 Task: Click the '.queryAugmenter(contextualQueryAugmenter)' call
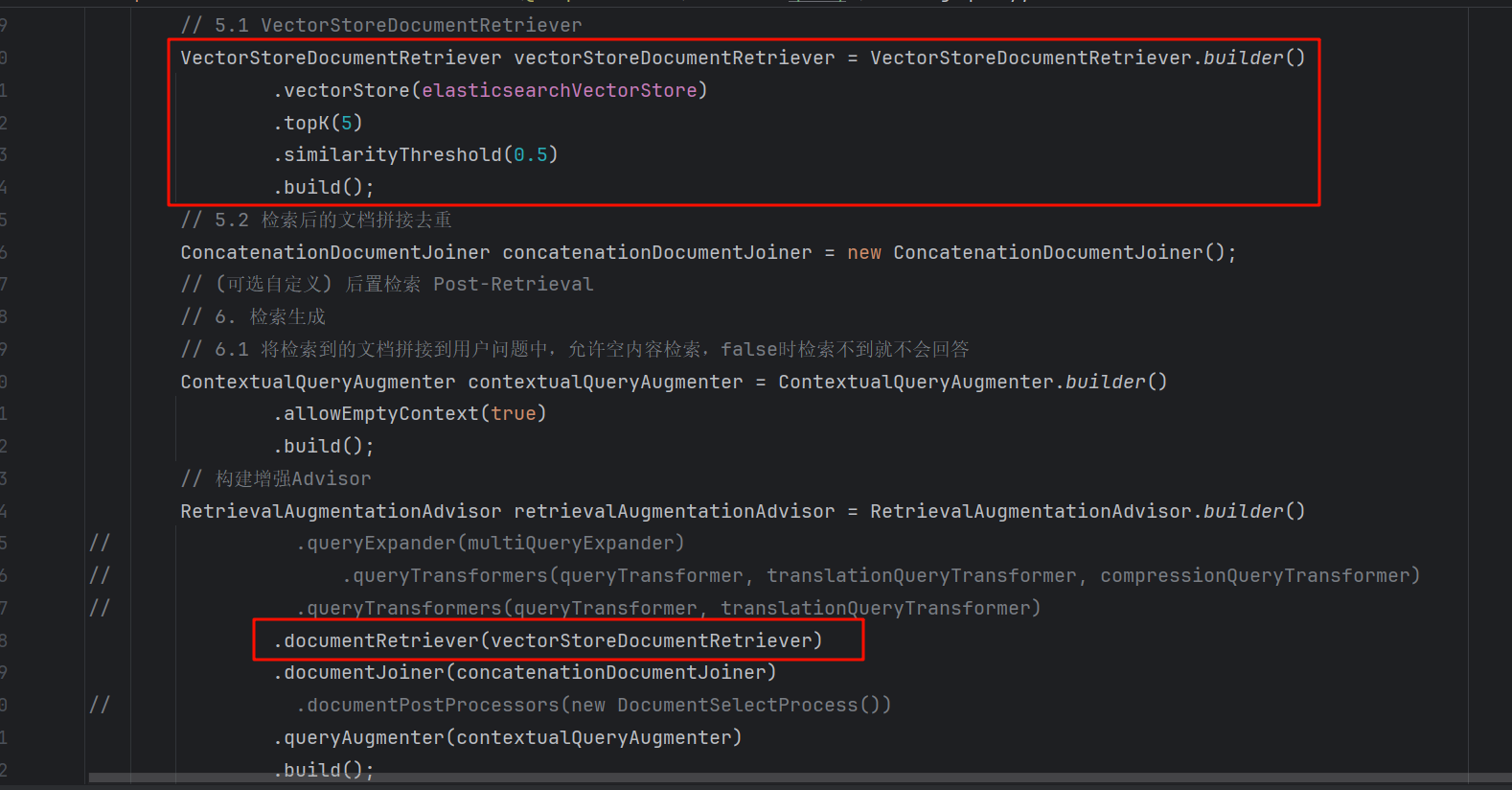[508, 737]
